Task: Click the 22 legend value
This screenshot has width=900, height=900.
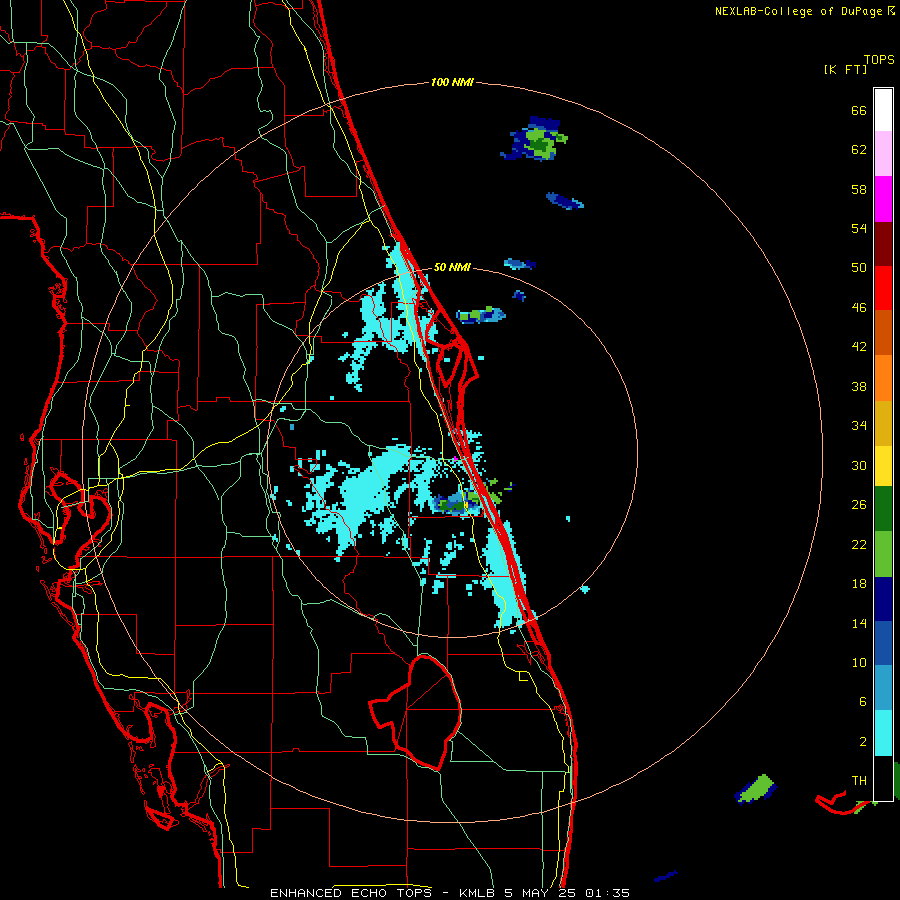Action: click(x=859, y=544)
